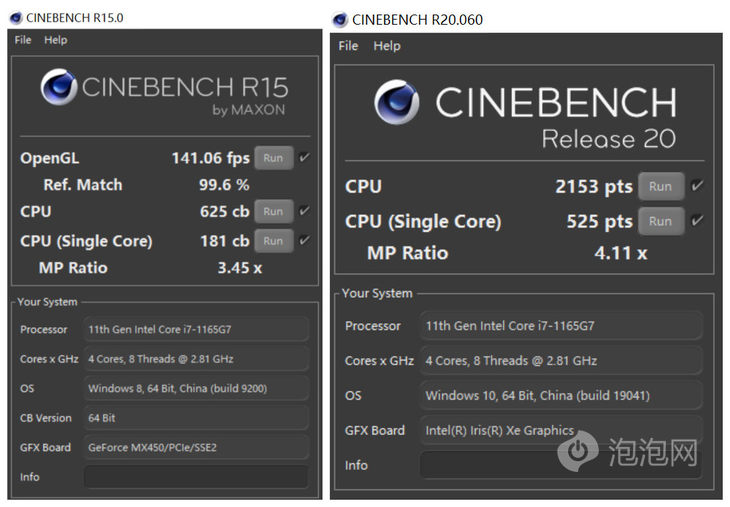Run CPU Single Core test in R15

pos(273,241)
